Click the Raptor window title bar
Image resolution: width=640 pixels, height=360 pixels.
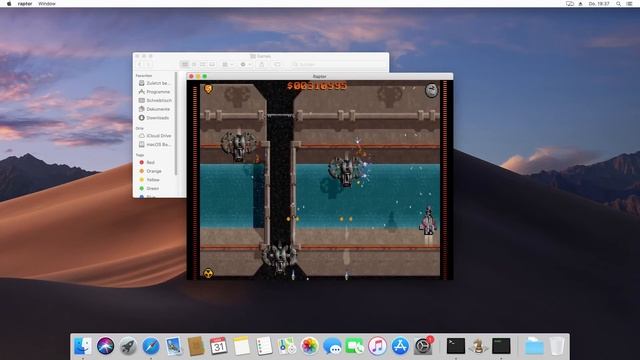pos(320,76)
